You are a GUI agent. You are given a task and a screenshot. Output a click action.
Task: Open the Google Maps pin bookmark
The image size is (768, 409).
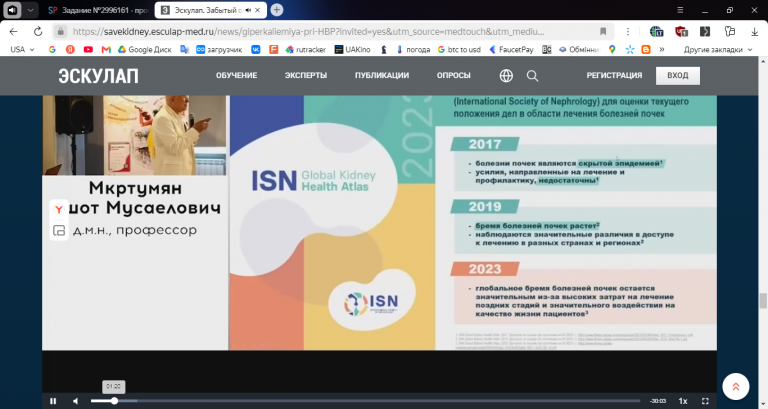(x=612, y=49)
